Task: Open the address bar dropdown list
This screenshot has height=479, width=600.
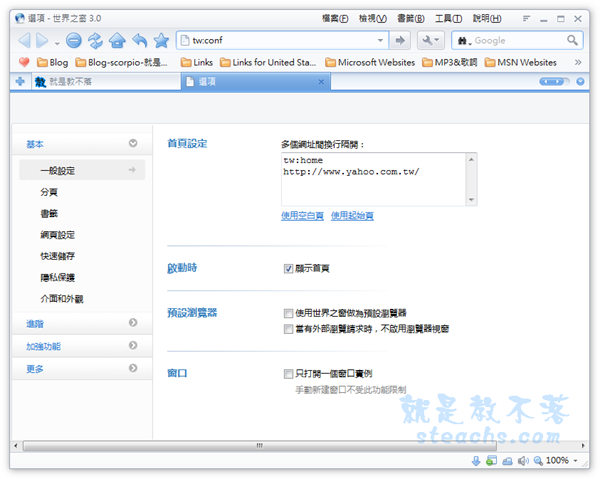Action: (x=380, y=40)
